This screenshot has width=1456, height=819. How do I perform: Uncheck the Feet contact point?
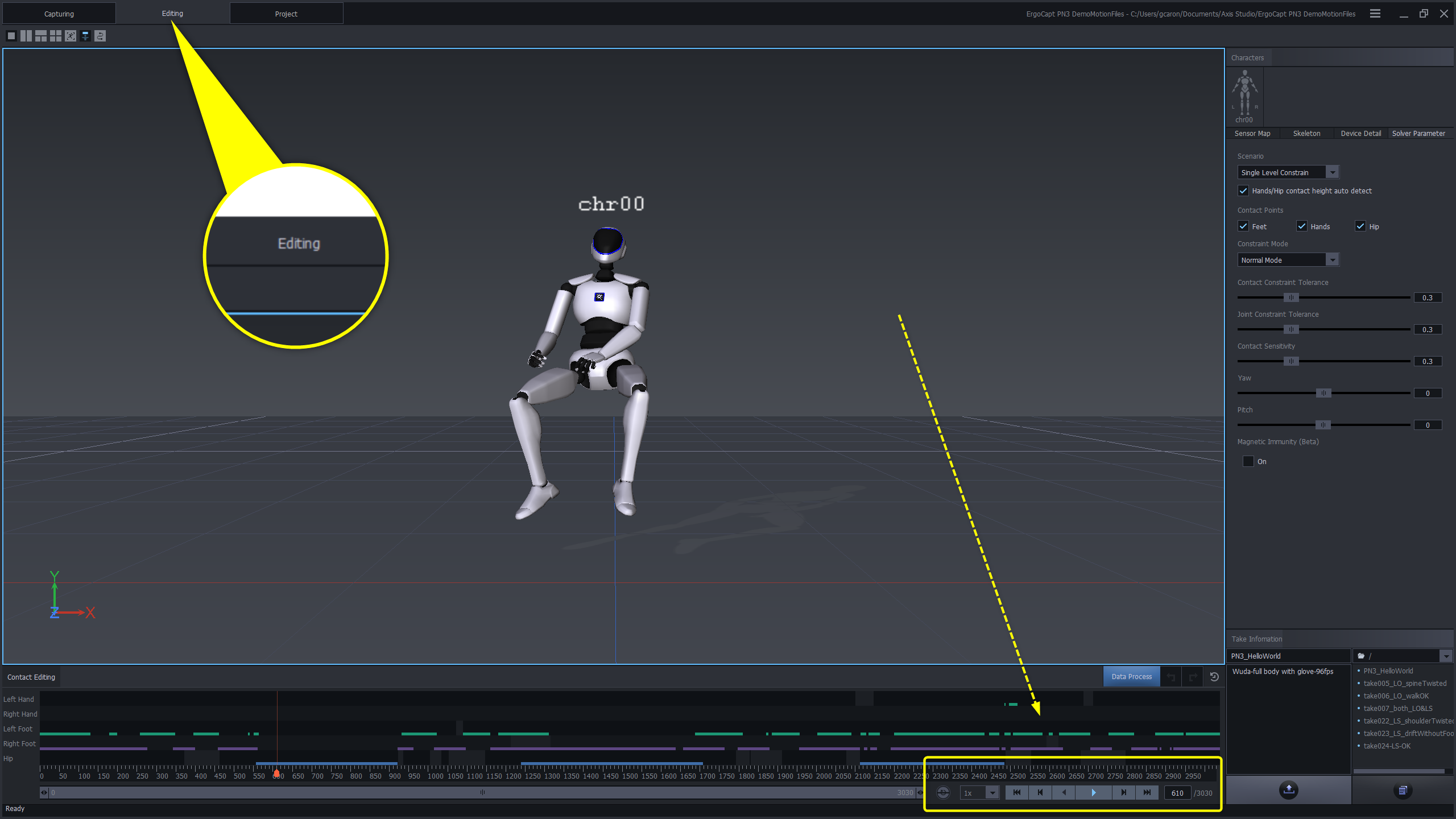click(x=1243, y=226)
